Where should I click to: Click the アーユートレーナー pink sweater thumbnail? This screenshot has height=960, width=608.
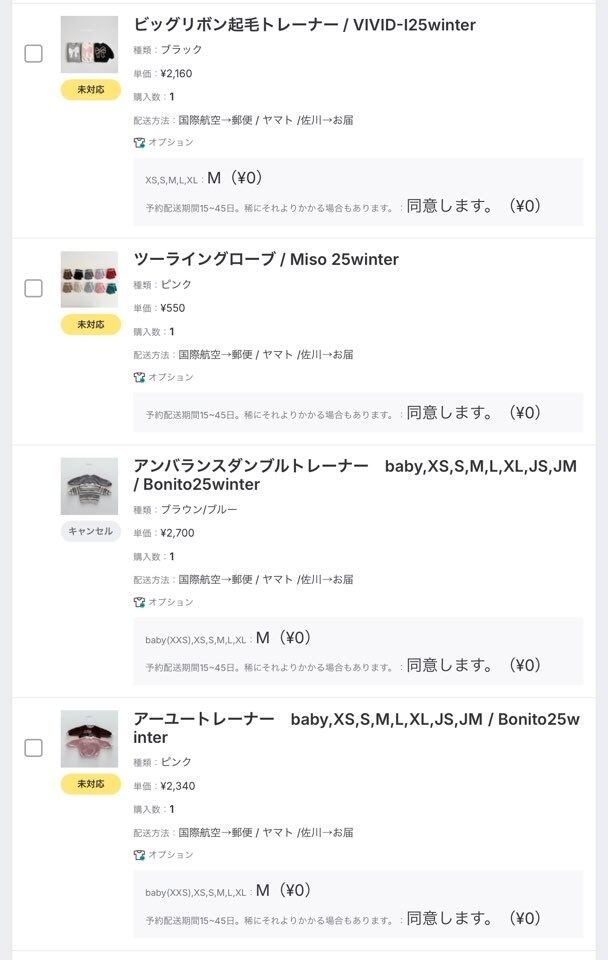tap(89, 739)
